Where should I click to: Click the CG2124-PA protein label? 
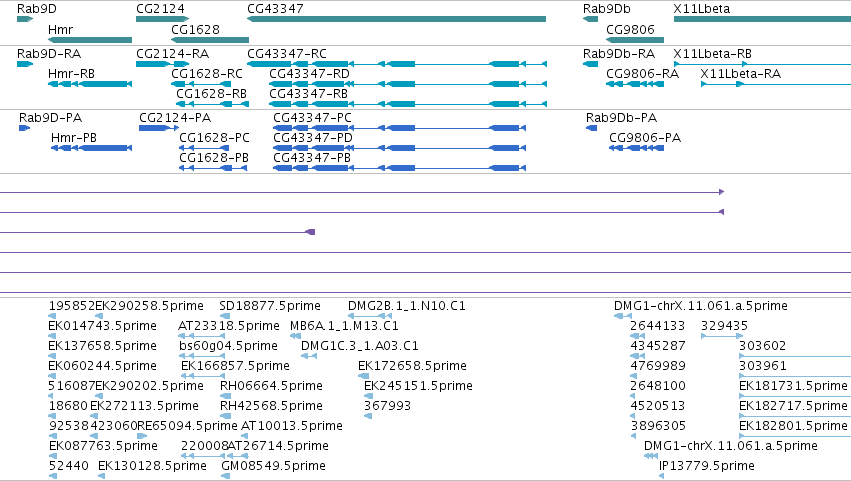(x=175, y=118)
